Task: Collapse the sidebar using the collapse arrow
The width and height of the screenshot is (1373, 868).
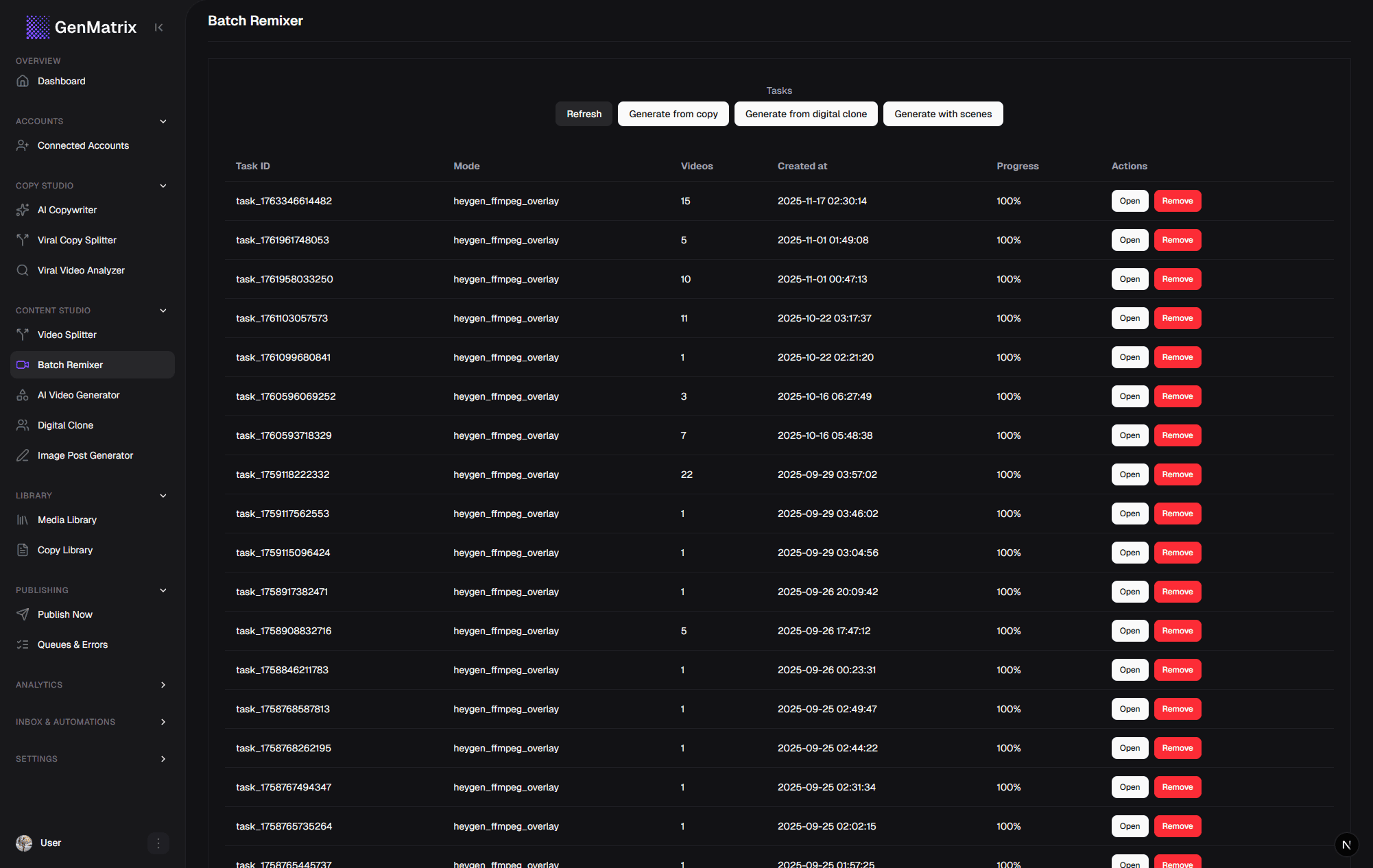Action: click(158, 27)
